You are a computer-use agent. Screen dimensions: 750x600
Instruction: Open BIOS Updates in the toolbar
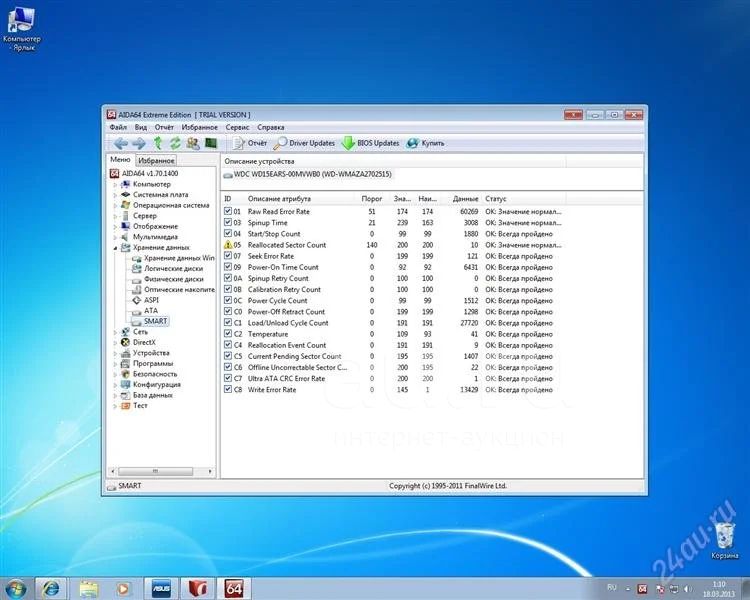(x=371, y=143)
